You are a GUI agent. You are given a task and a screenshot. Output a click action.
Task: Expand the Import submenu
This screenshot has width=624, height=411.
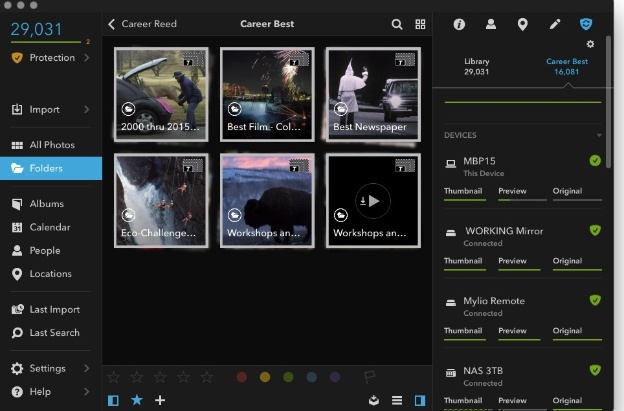87,109
